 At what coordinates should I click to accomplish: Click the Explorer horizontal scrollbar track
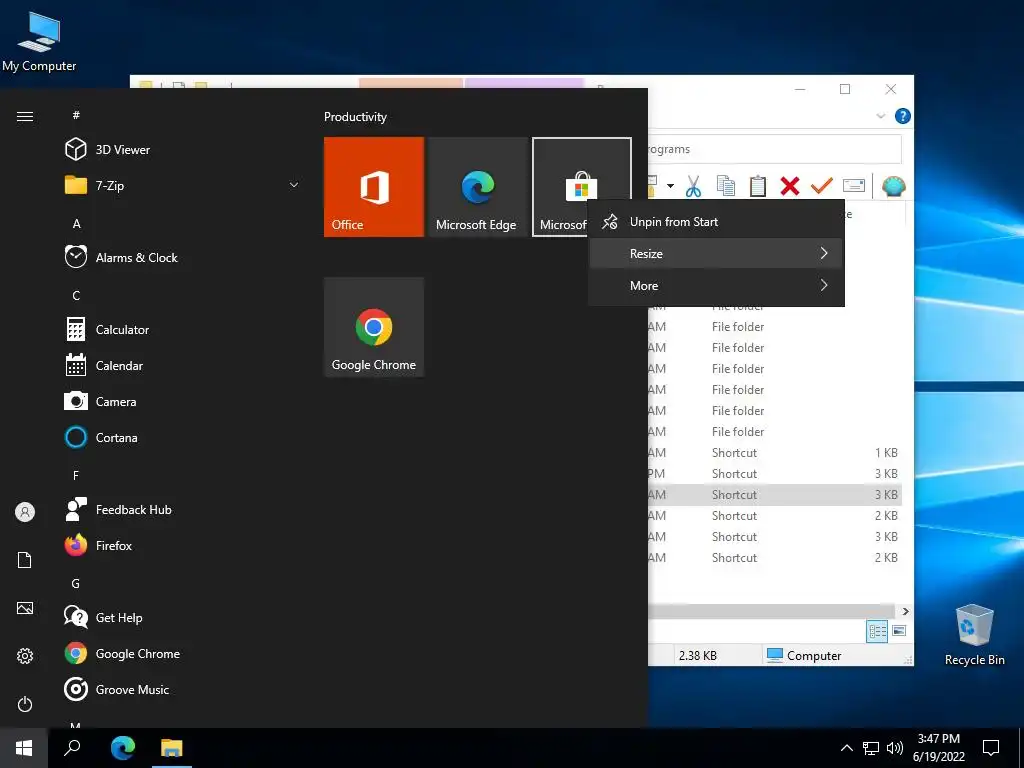point(773,611)
